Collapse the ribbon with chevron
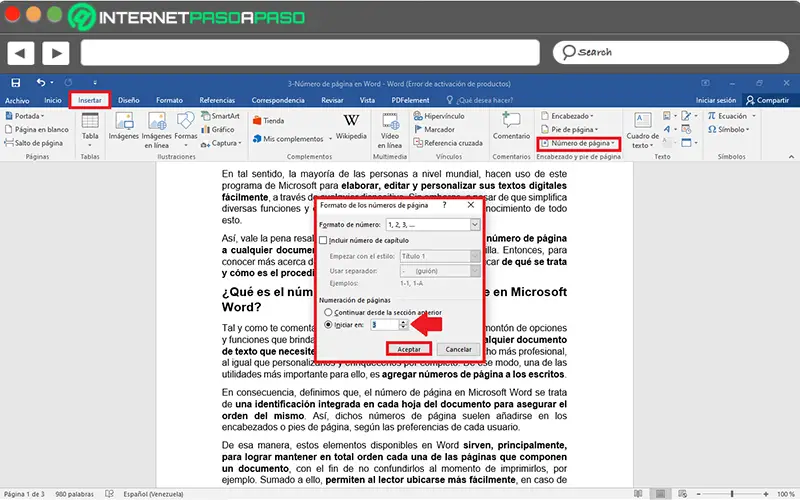The width and height of the screenshot is (800, 500). (791, 157)
